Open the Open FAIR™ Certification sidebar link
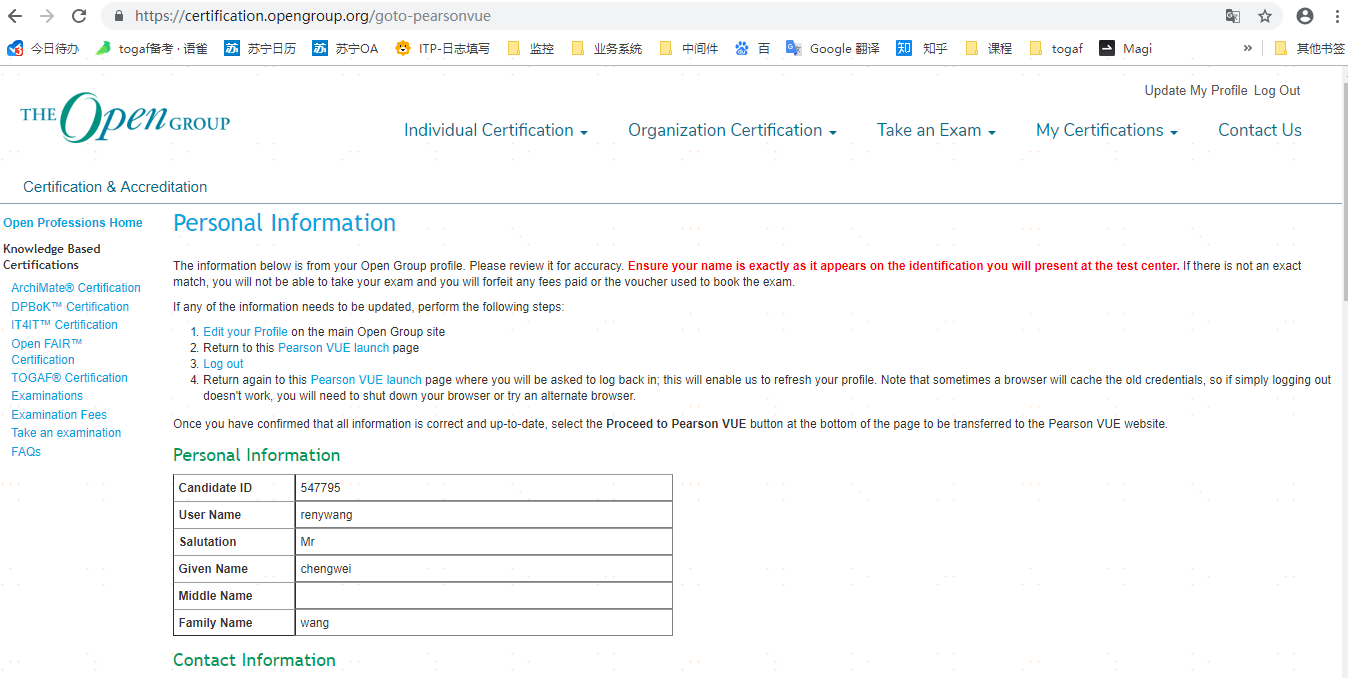The image size is (1348, 678). [47, 352]
